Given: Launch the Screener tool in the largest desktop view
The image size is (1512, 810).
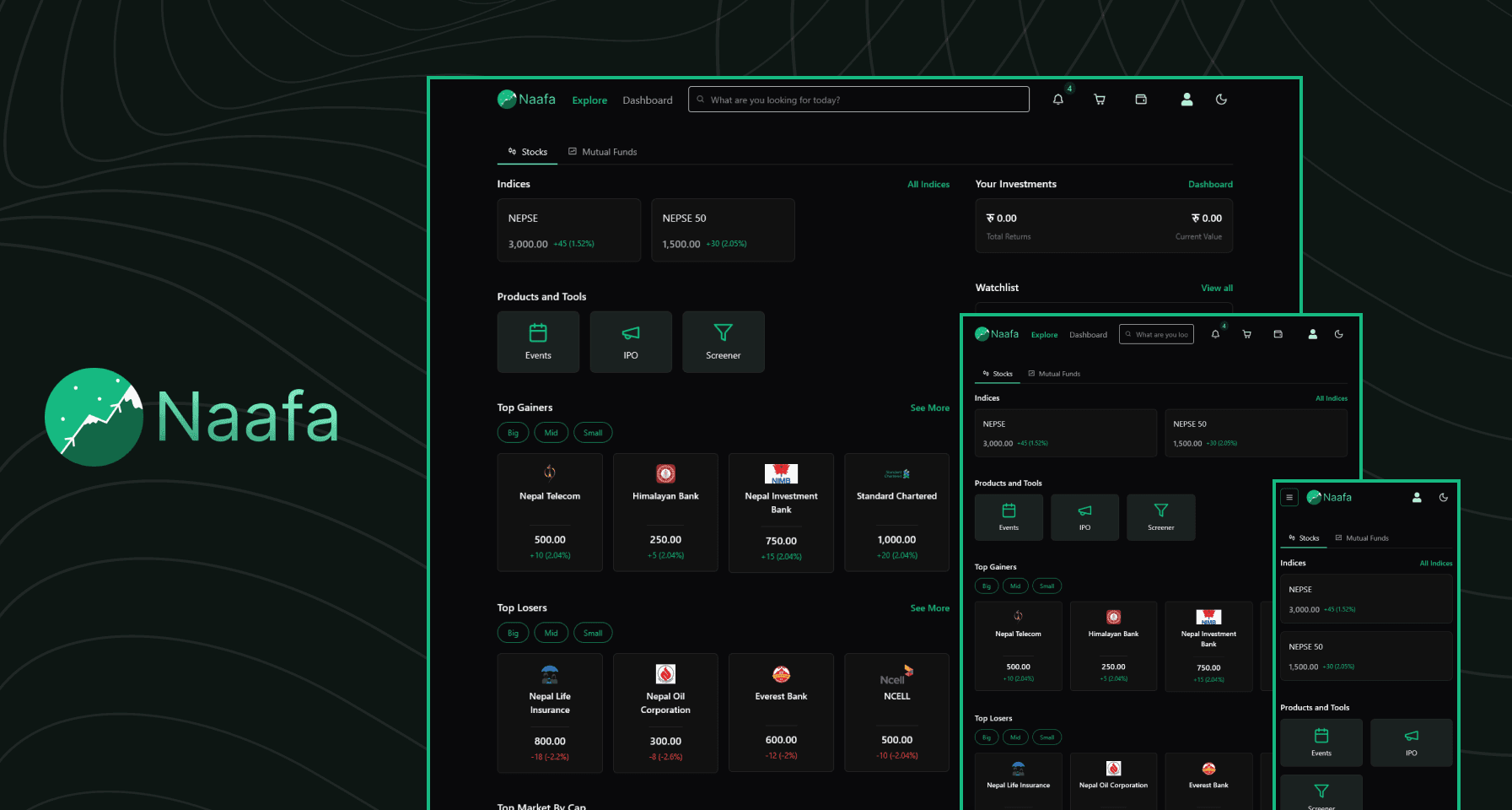Looking at the screenshot, I should tap(723, 342).
